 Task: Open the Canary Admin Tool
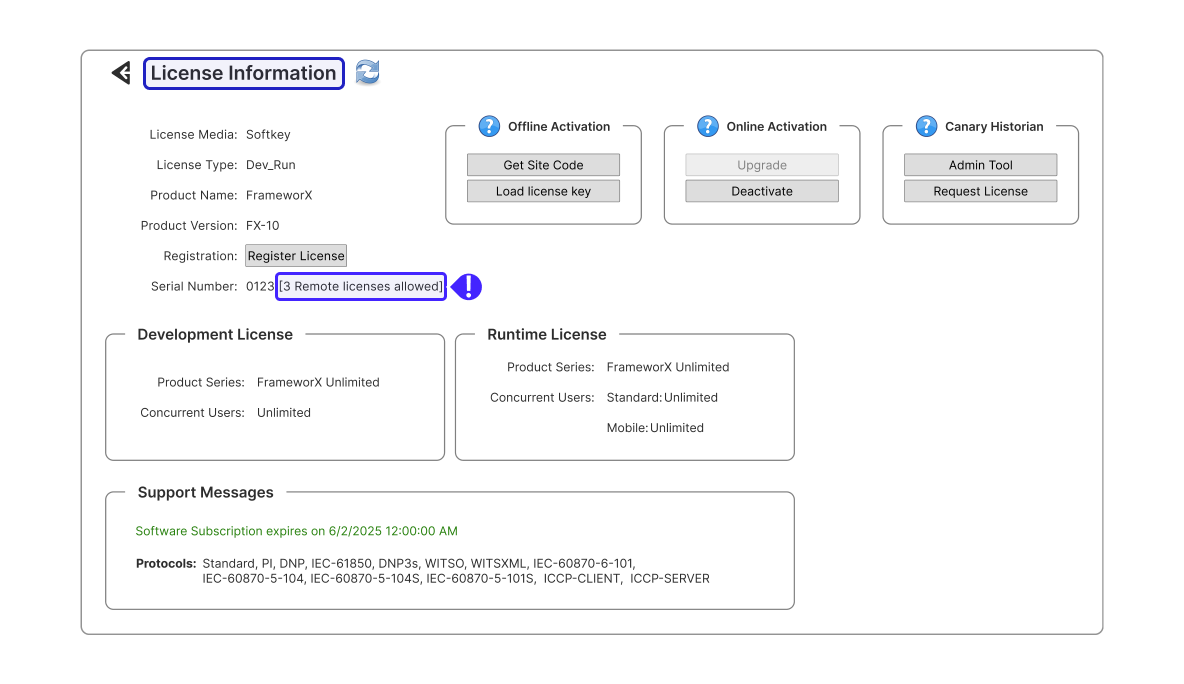pyautogui.click(x=981, y=165)
